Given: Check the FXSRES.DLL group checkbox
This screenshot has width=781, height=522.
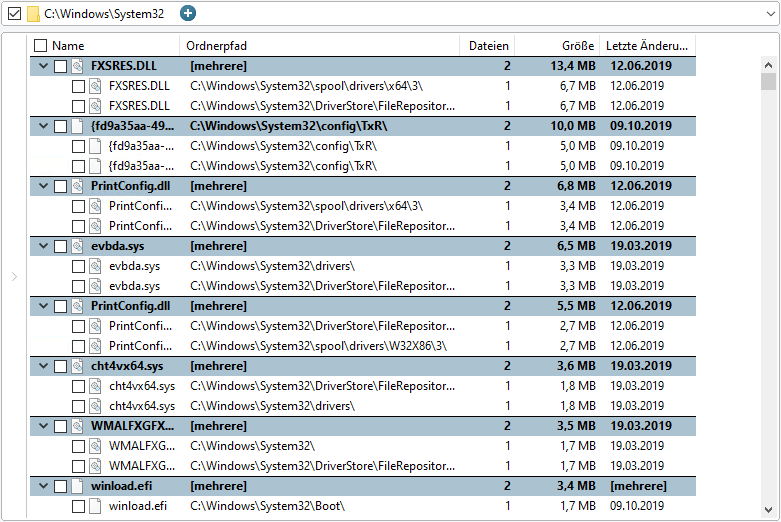Looking at the screenshot, I should click(x=60, y=66).
